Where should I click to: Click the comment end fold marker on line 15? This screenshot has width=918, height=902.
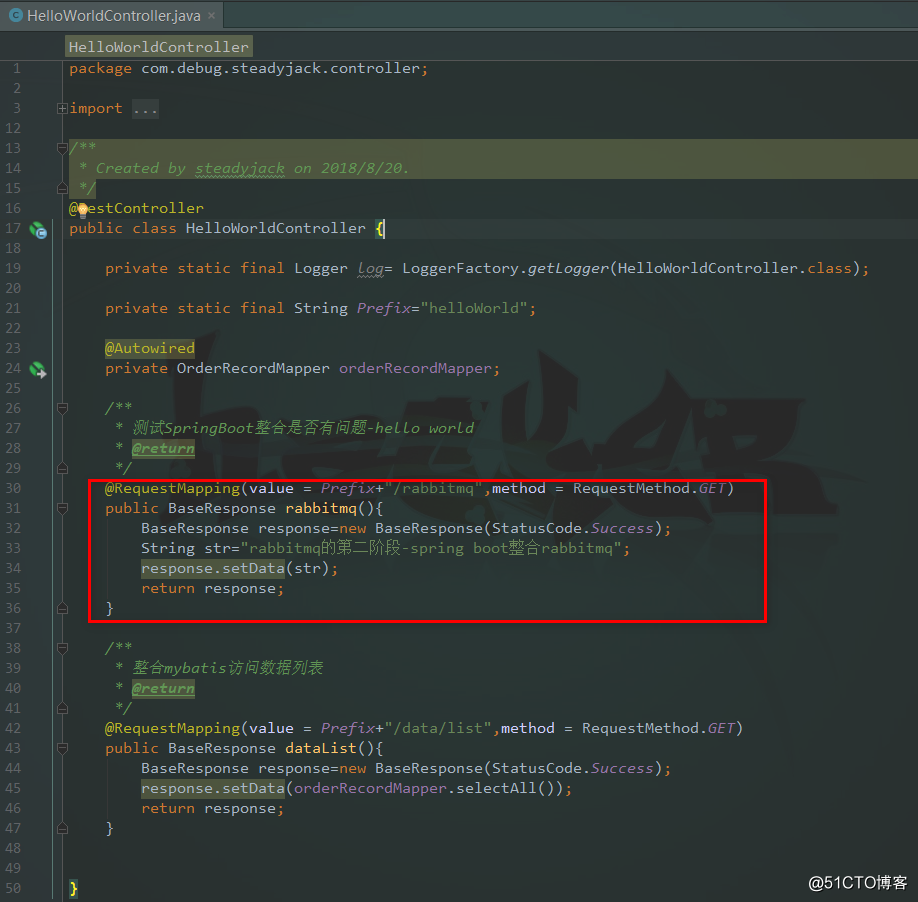pyautogui.click(x=62, y=188)
